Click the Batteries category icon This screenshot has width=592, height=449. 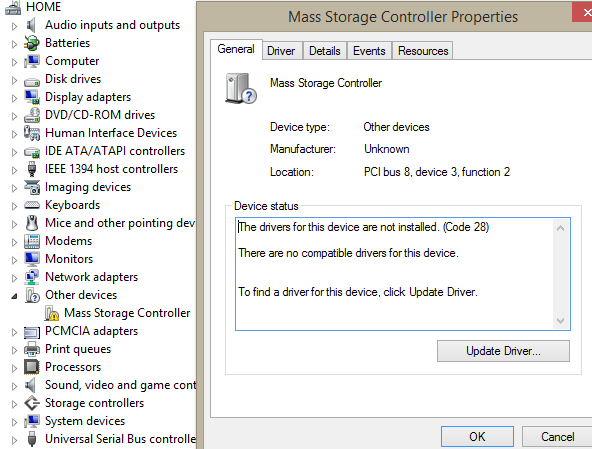(32, 43)
